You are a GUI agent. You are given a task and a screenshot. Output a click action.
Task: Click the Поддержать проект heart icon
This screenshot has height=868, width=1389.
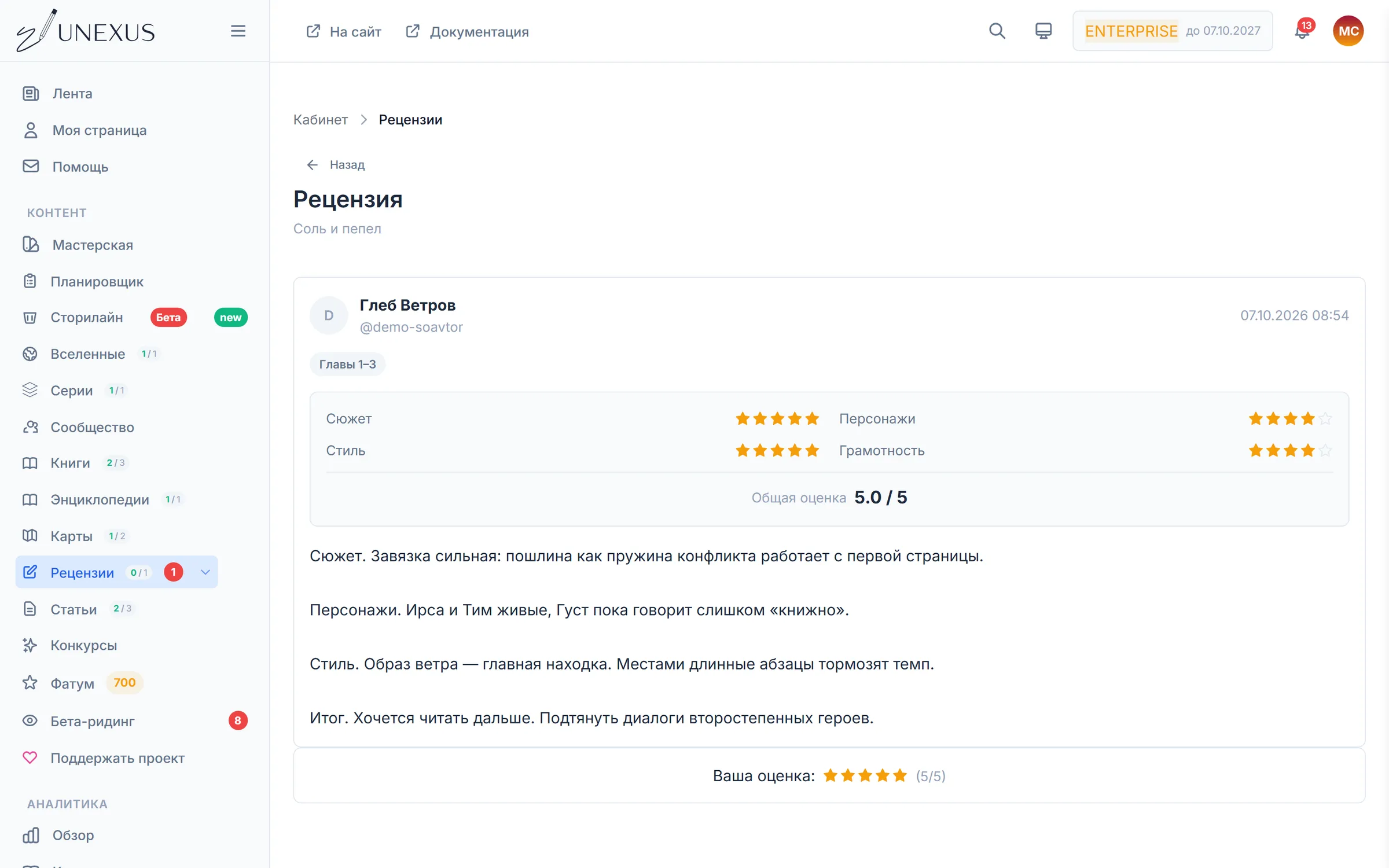tap(30, 757)
